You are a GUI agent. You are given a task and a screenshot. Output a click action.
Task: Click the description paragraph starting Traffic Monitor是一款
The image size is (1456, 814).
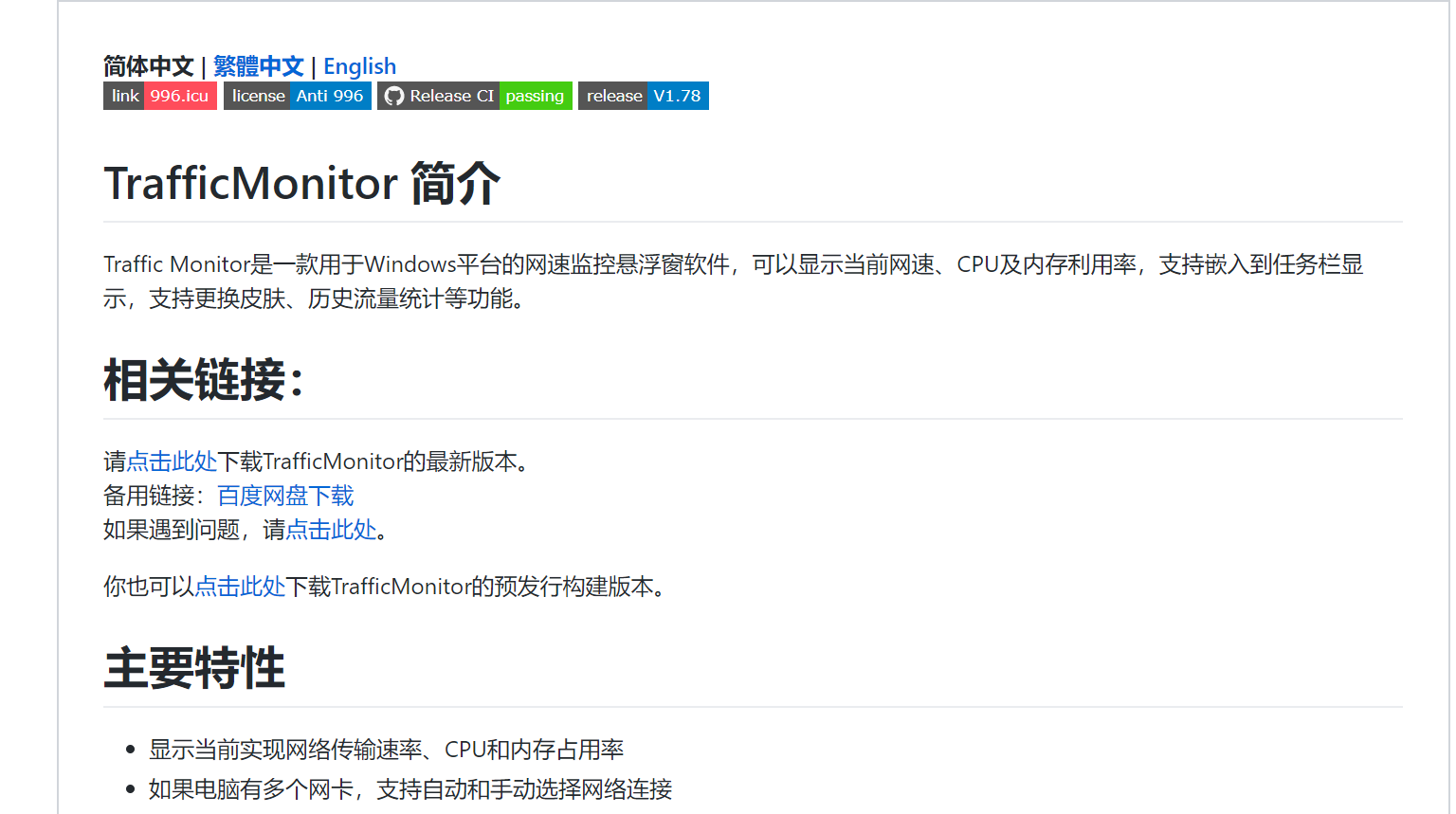pos(734,281)
